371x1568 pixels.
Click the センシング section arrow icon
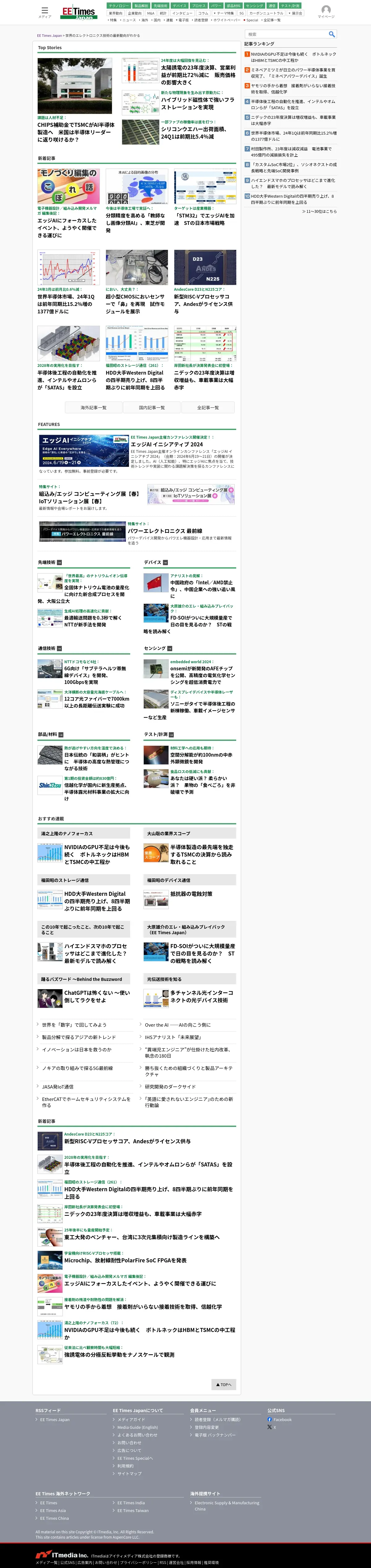click(x=170, y=648)
